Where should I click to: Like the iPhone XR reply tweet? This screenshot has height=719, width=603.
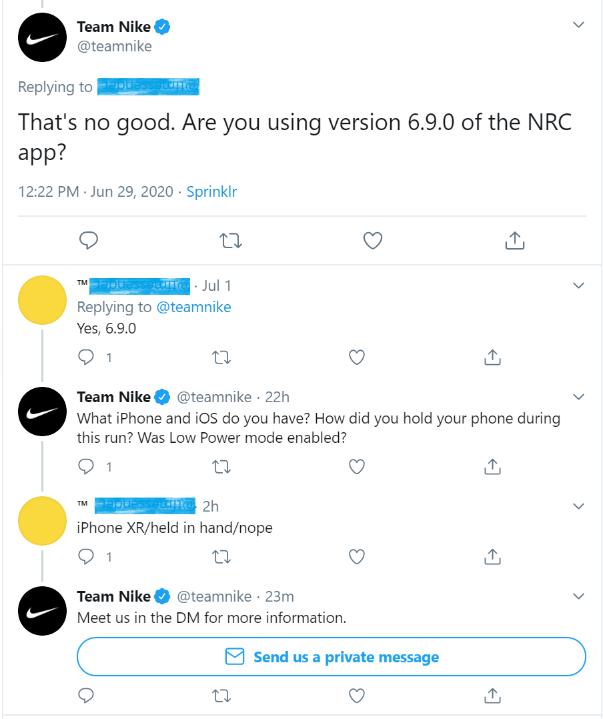click(357, 556)
